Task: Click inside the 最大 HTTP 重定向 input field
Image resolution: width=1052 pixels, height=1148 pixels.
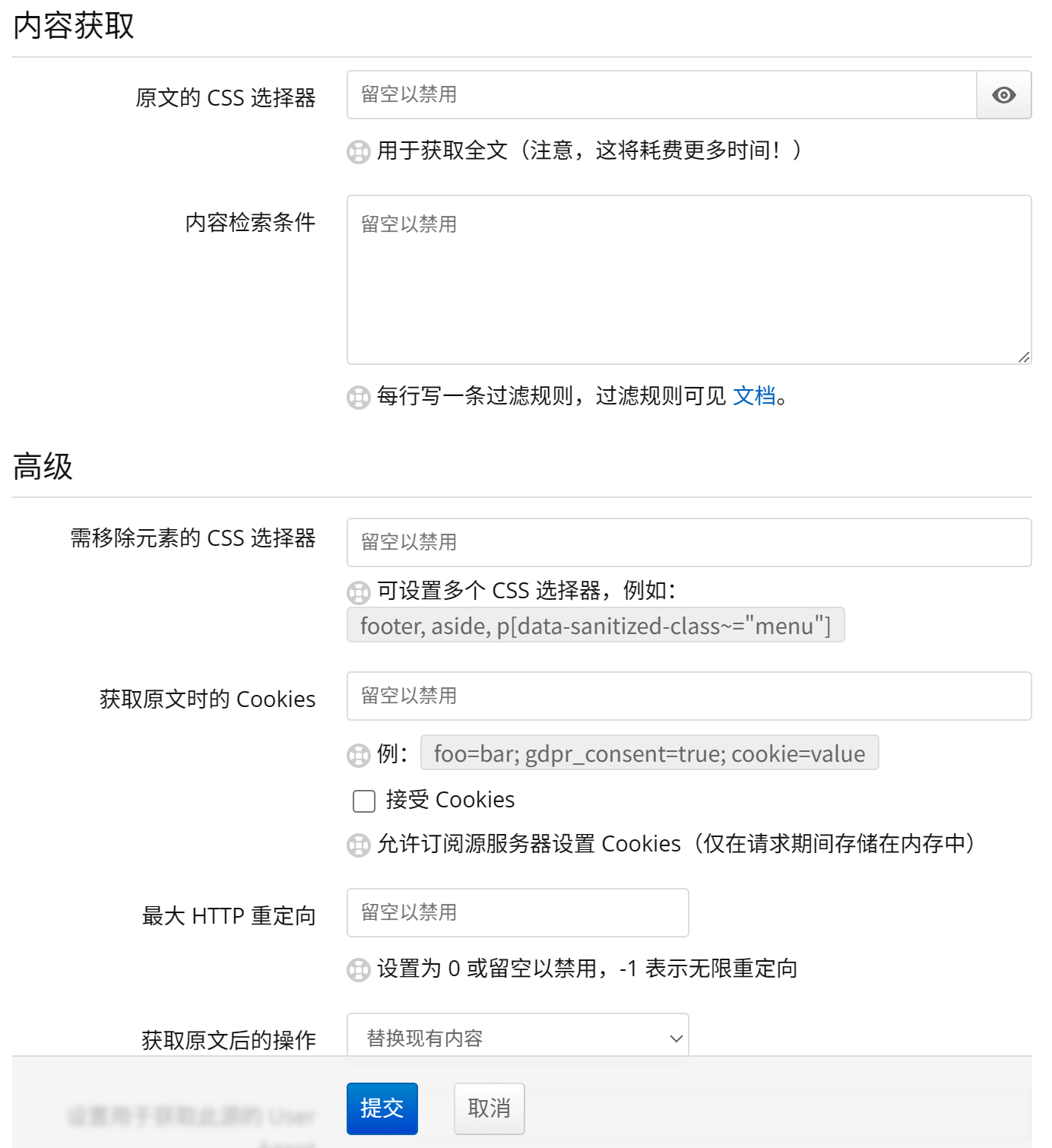Action: tap(517, 912)
